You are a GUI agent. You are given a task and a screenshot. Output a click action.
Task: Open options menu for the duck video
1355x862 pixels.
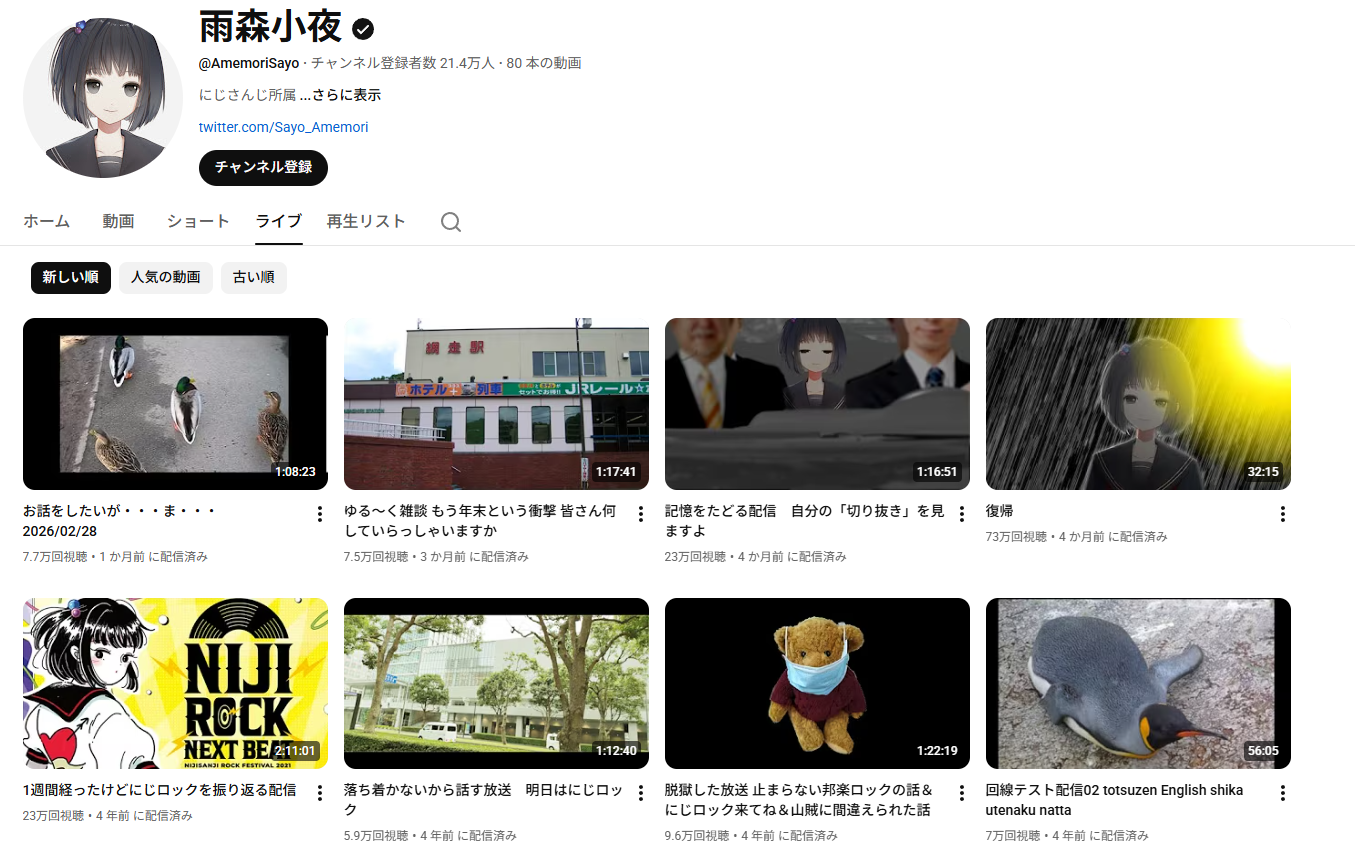[x=320, y=514]
